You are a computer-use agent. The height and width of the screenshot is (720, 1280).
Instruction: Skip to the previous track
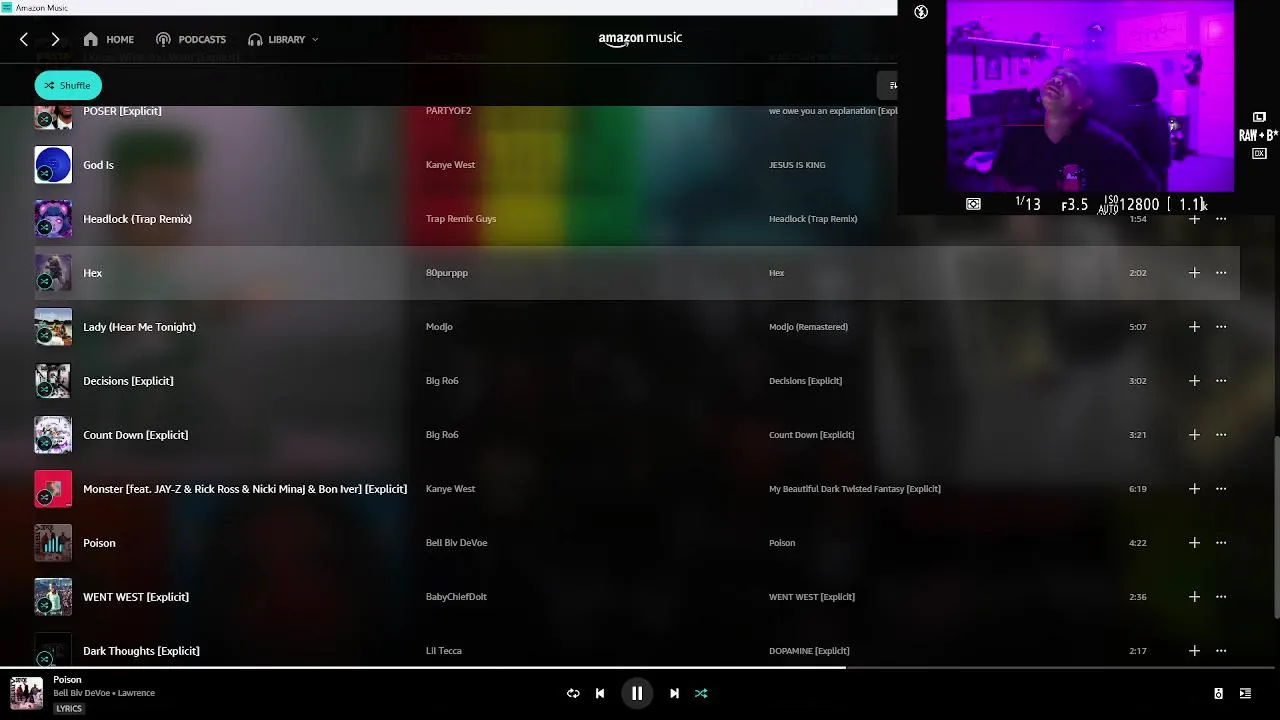[x=600, y=693]
